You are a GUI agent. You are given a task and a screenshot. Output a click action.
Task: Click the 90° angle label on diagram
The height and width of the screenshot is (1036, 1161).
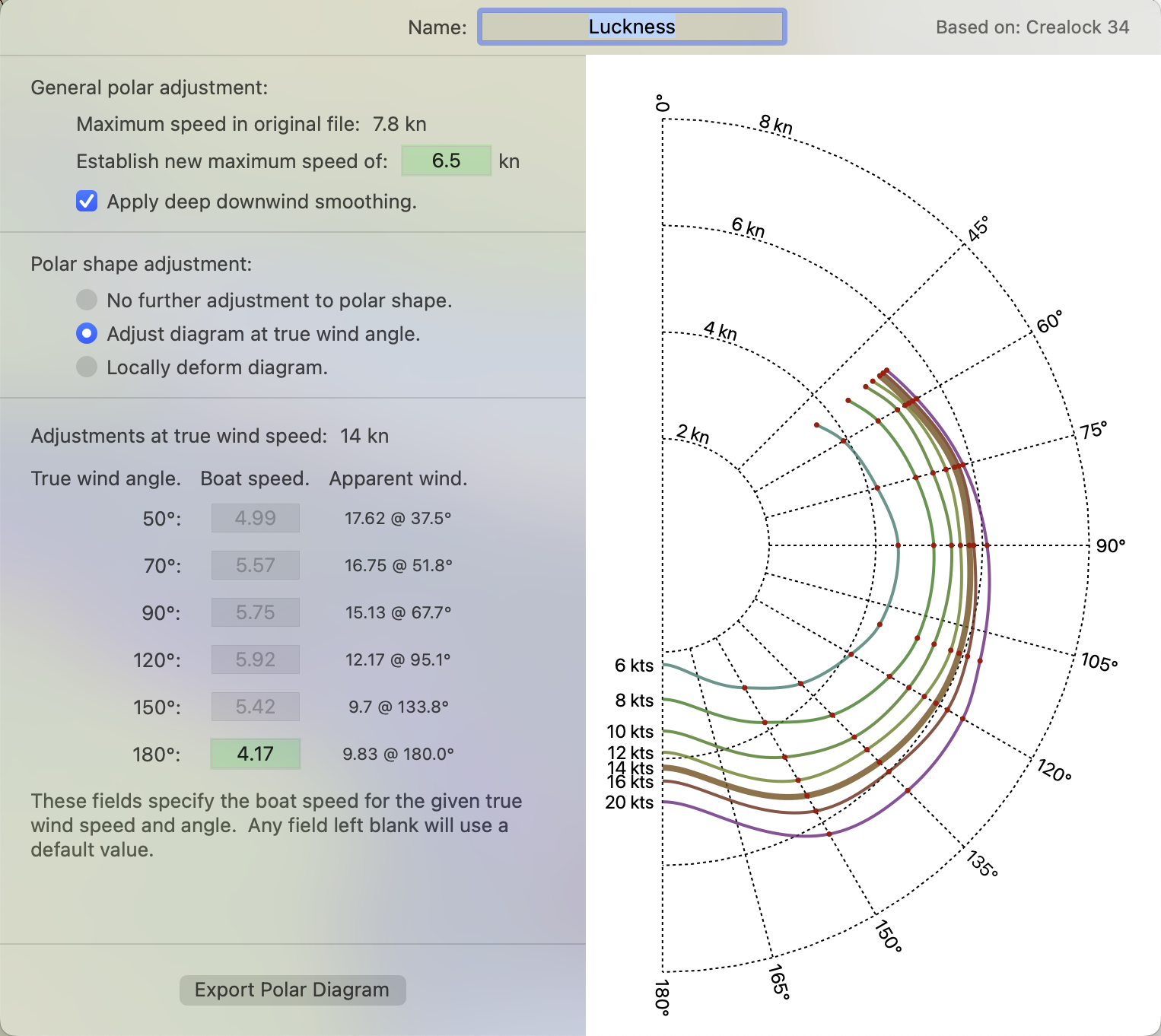pyautogui.click(x=1111, y=546)
